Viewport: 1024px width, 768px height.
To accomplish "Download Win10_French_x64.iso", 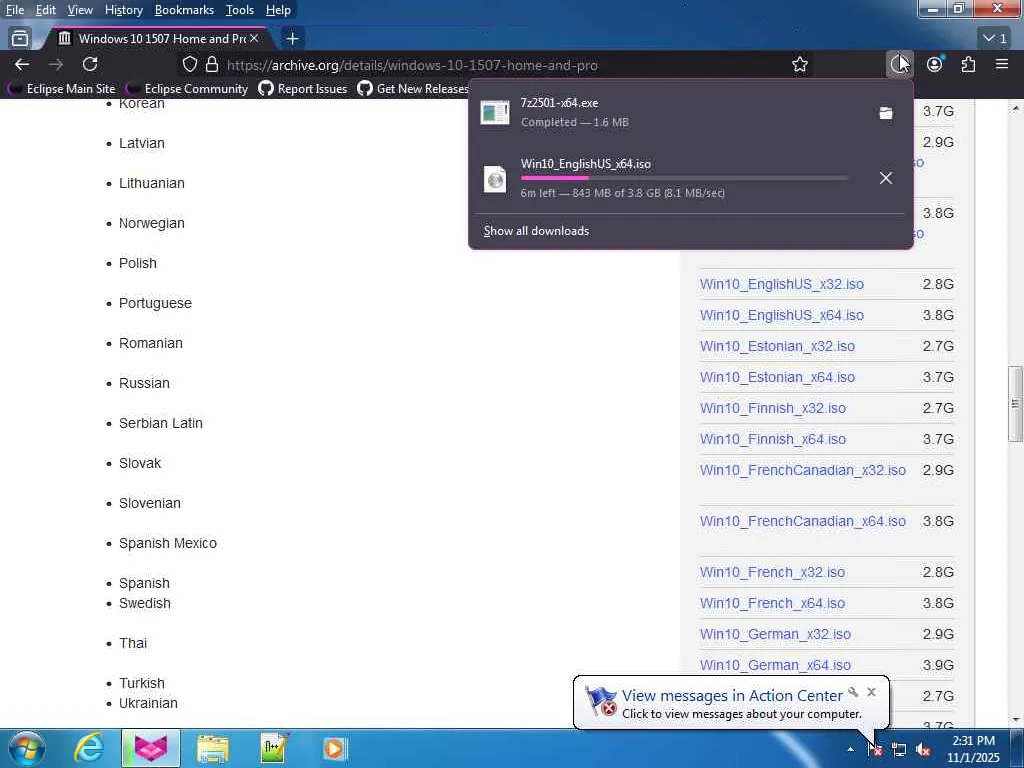I will (x=772, y=603).
